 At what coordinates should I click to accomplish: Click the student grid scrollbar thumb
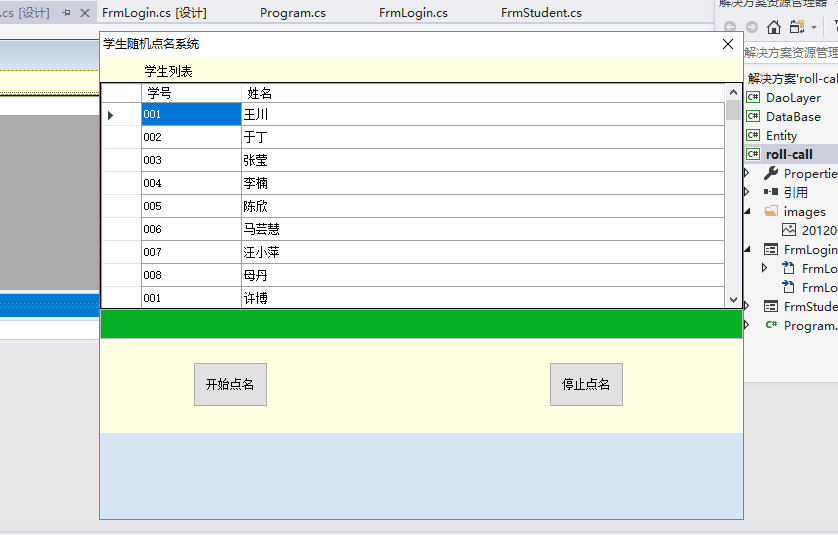(733, 110)
